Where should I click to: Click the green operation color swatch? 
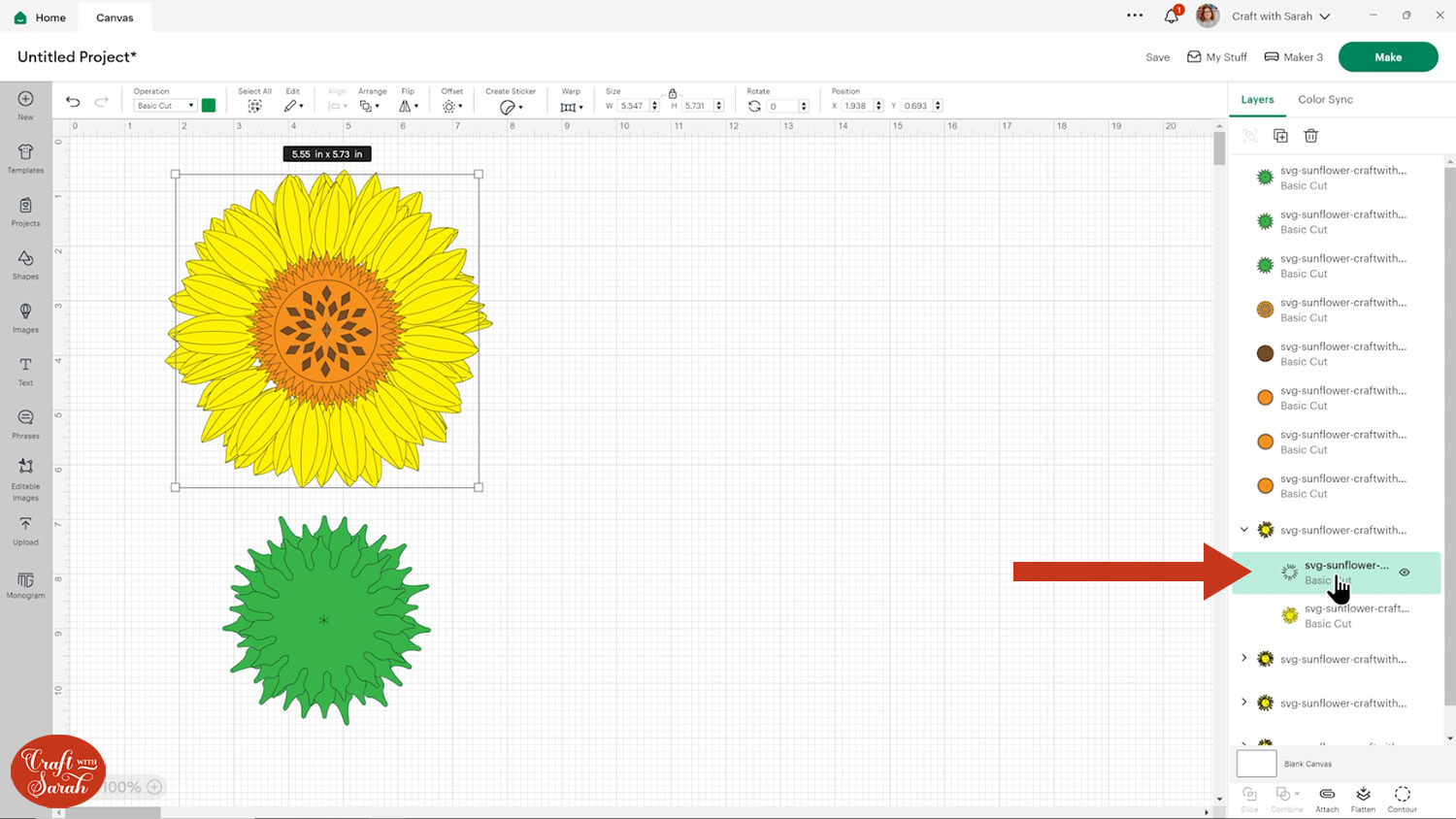tap(209, 106)
